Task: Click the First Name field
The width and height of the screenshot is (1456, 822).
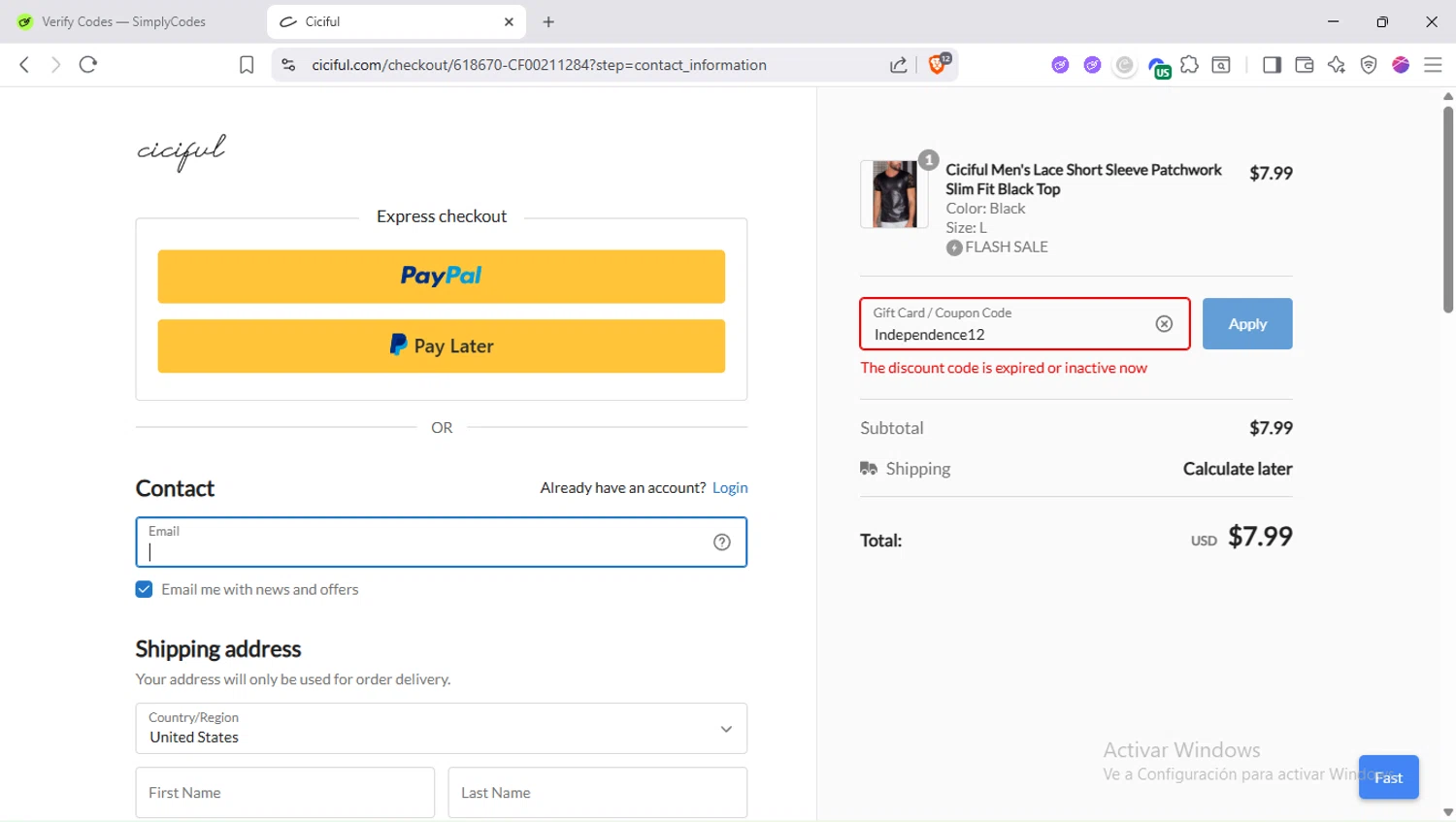Action: click(x=285, y=793)
